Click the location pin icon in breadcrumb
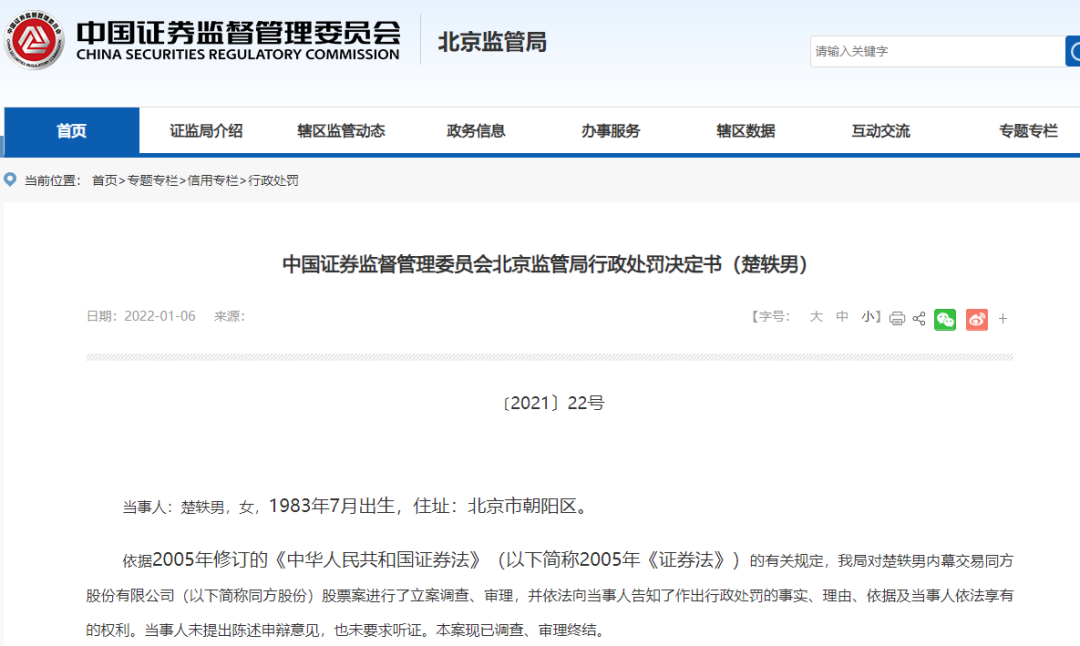Screen dimensions: 1080x646 tap(10, 180)
